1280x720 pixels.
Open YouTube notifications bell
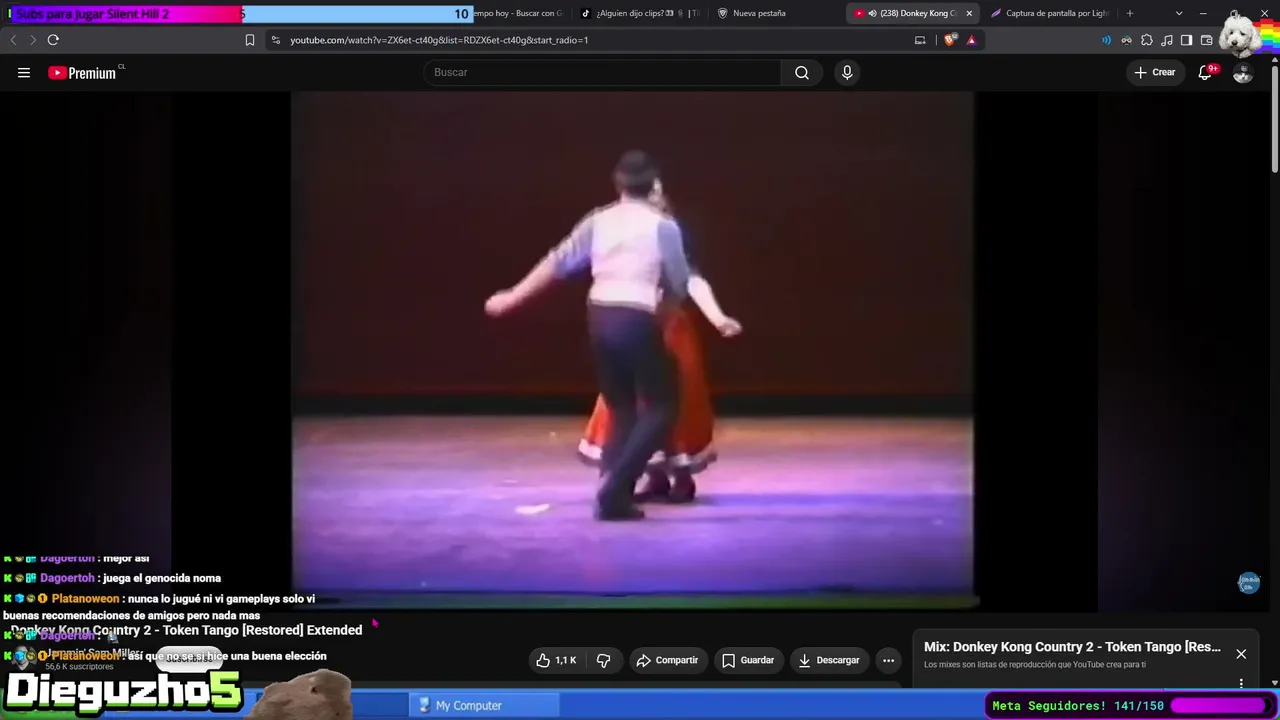click(1206, 72)
